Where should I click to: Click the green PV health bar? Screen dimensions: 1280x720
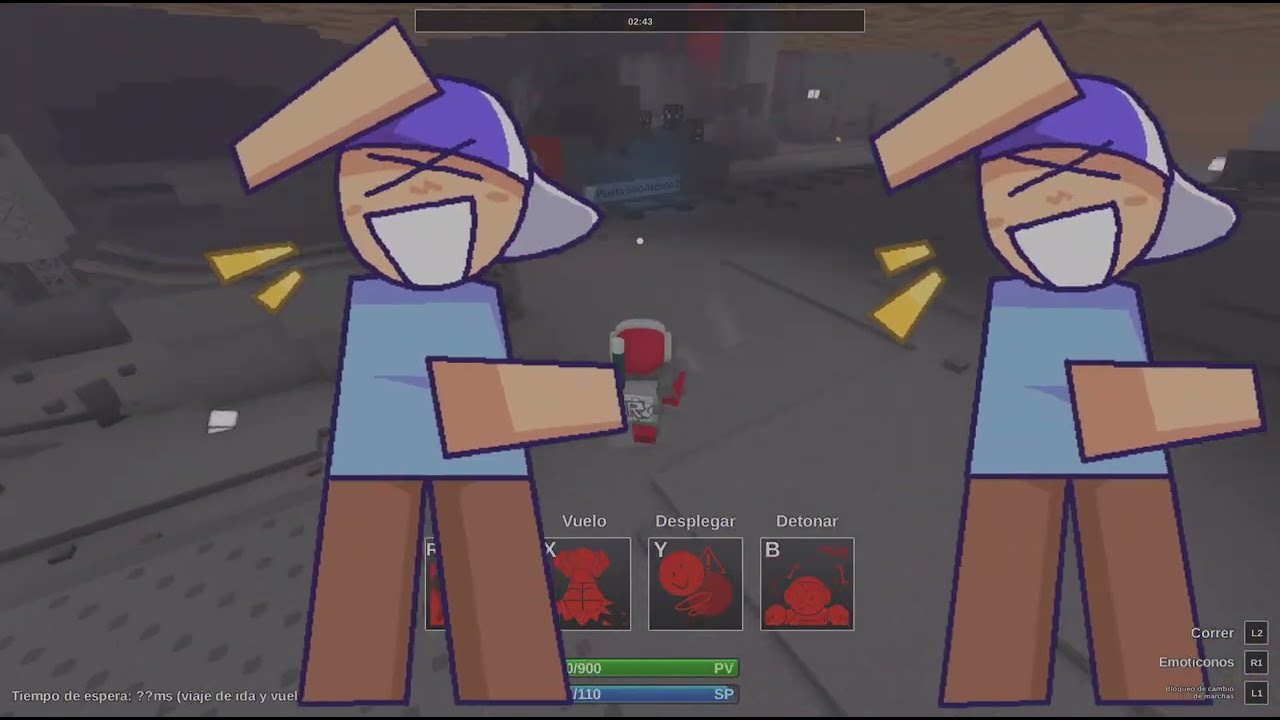click(650, 668)
